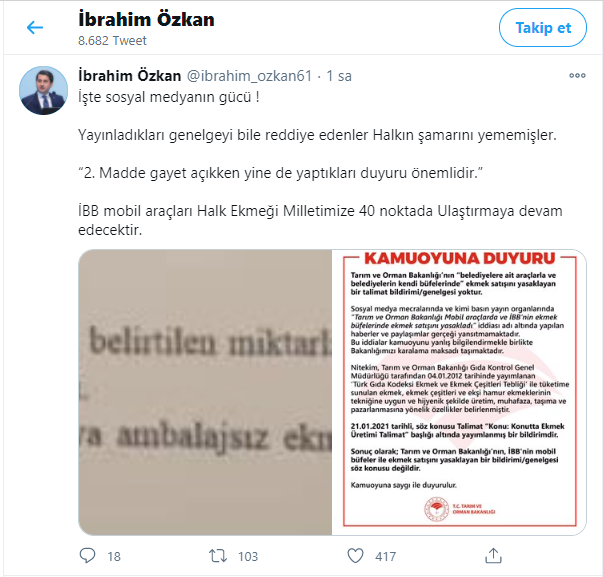Open İbrahim Özkan's profile picture
The image size is (603, 577).
43,90
